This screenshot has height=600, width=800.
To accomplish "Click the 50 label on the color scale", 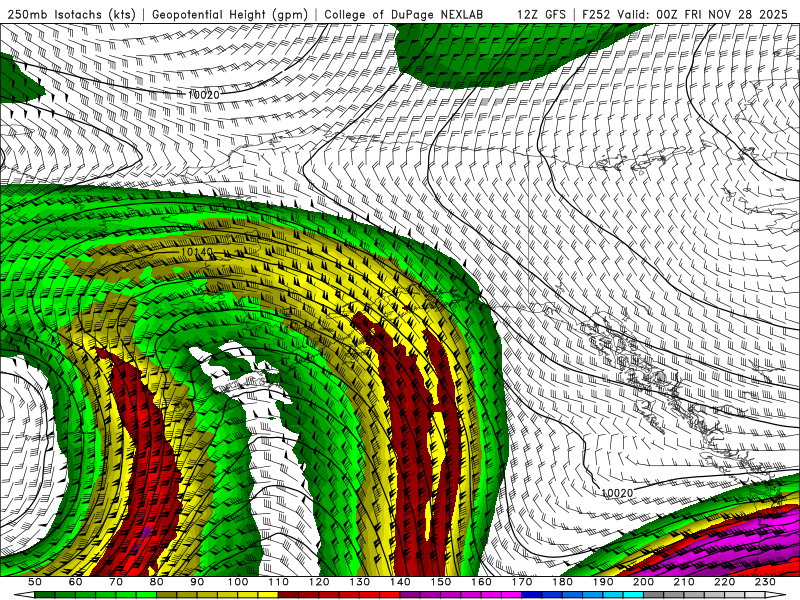I will coord(35,582).
